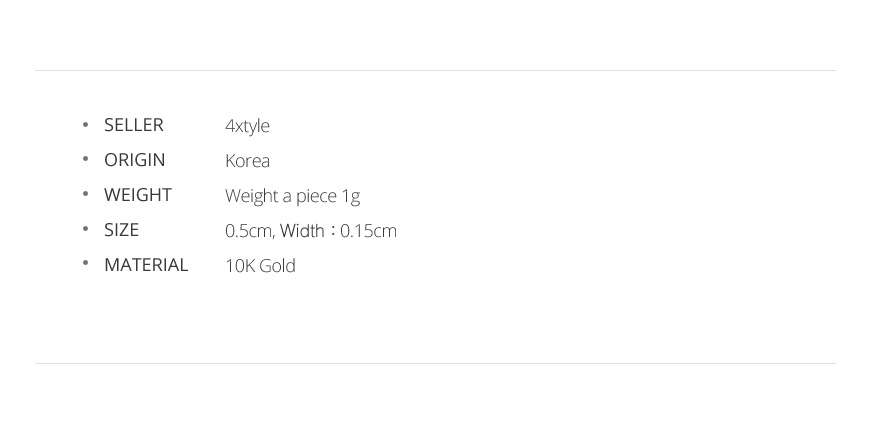Select the Korea origin value
The height and width of the screenshot is (437, 873).
248,161
